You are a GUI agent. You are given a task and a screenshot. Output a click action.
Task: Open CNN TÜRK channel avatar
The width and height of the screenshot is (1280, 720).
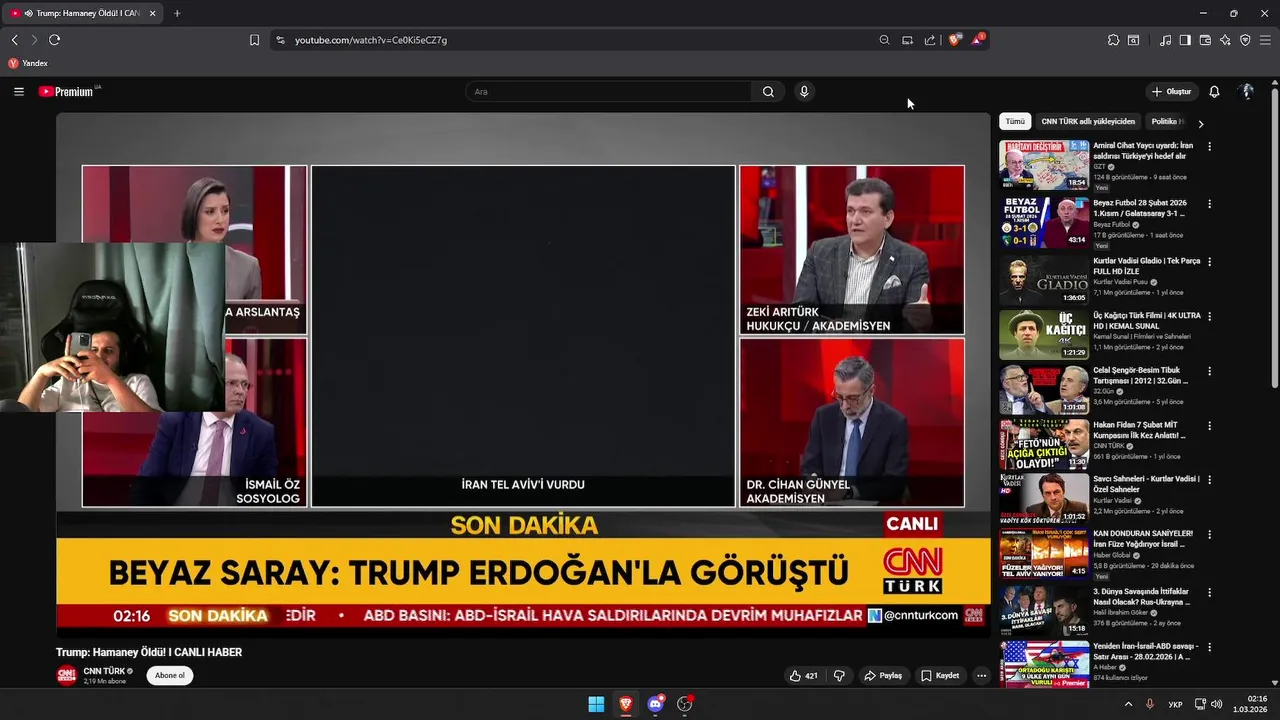(66, 675)
